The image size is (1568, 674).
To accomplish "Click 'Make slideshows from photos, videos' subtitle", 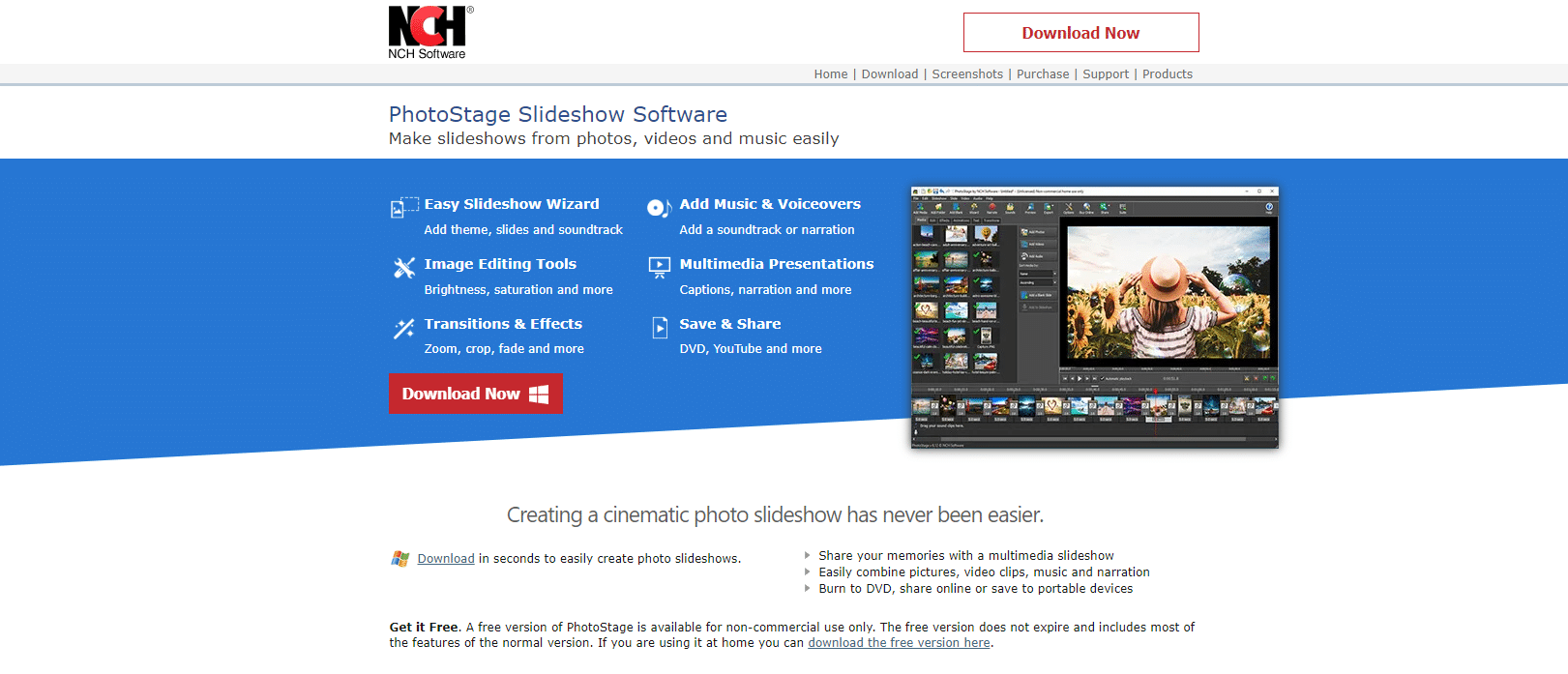I will [x=613, y=139].
